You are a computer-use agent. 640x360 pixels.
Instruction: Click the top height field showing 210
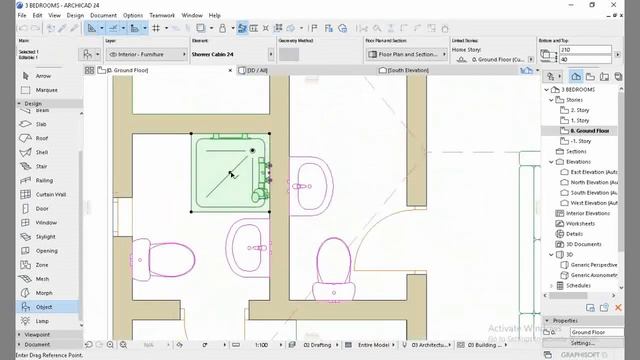[585, 50]
